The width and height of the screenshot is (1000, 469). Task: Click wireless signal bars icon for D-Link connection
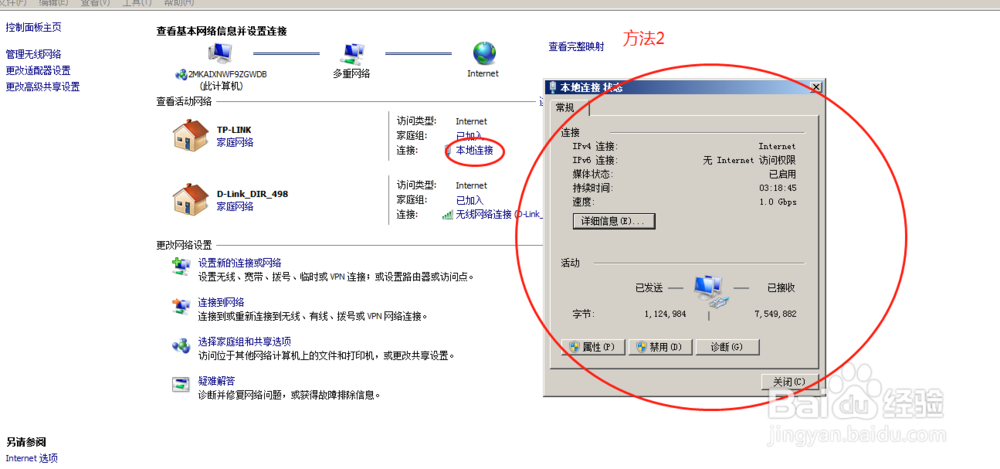coord(448,215)
